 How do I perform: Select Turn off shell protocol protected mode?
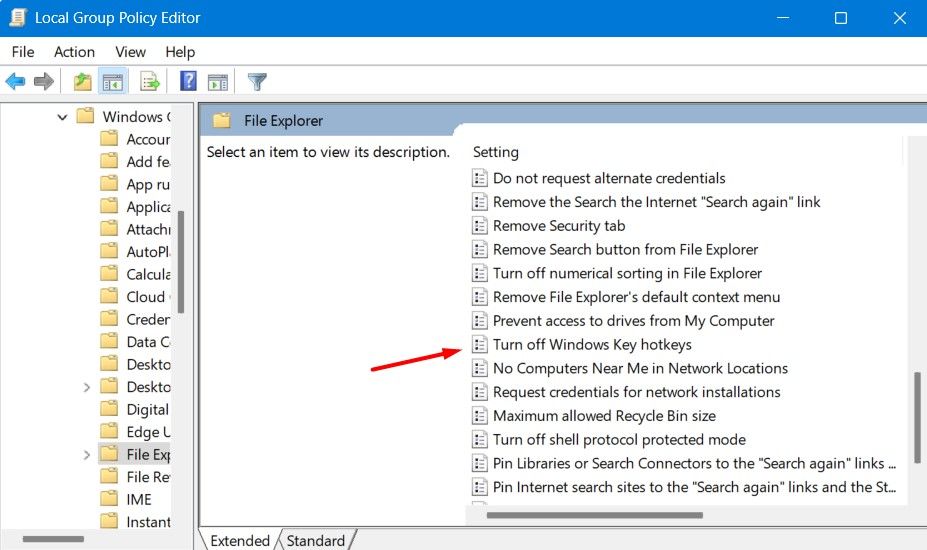(x=619, y=439)
